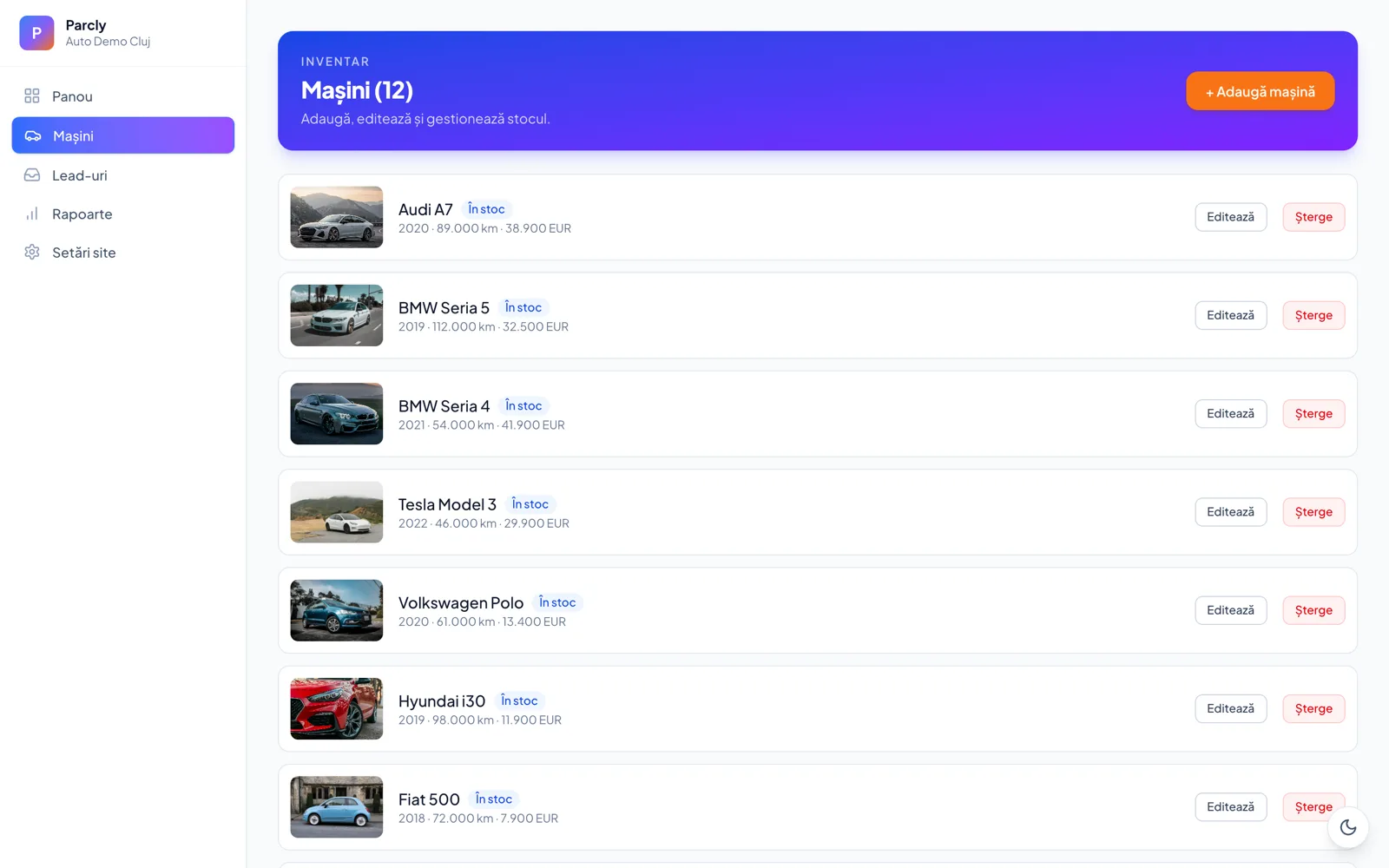Click the banner subtitle about gestionează stocul
The height and width of the screenshot is (868, 1389).
click(425, 119)
